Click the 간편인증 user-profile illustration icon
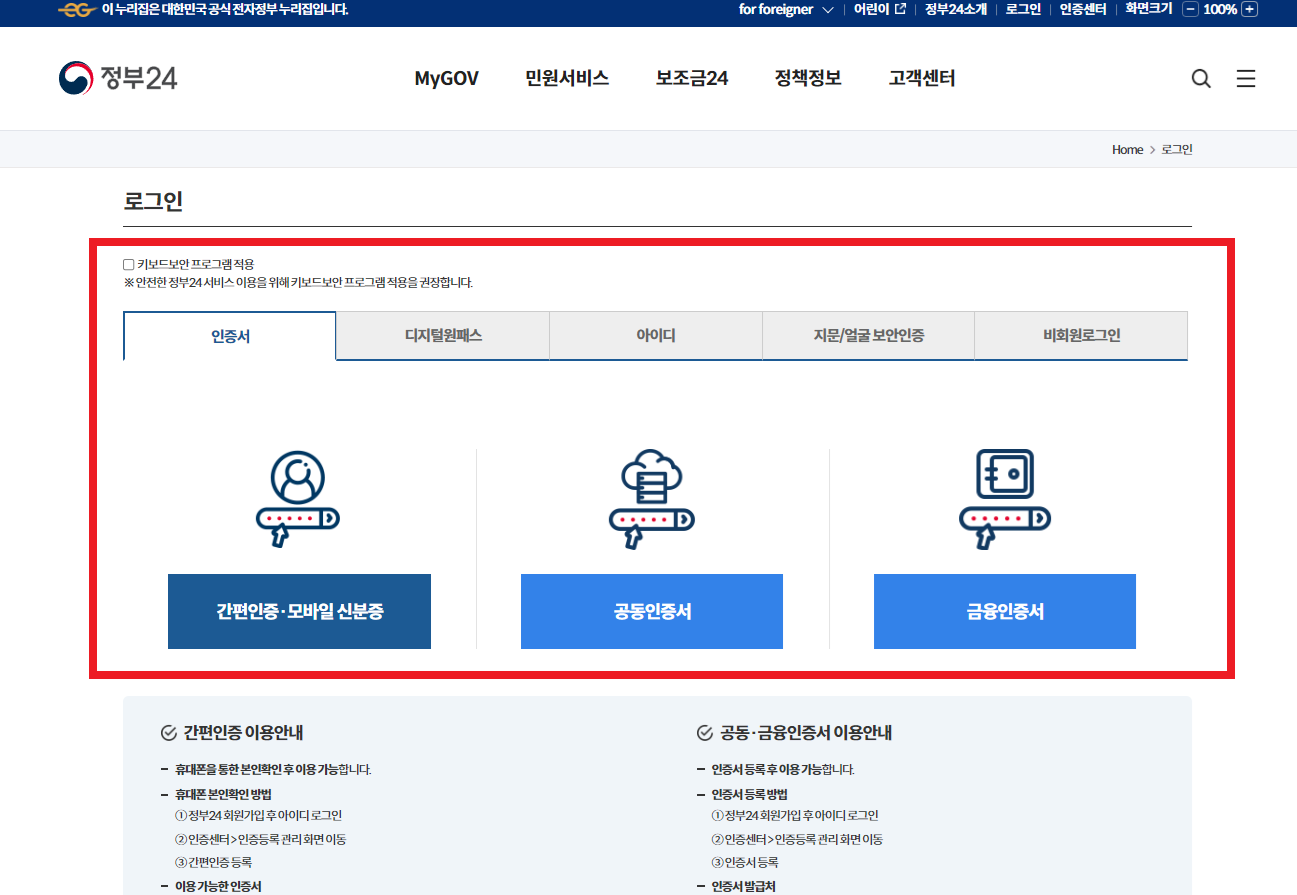 click(x=298, y=500)
